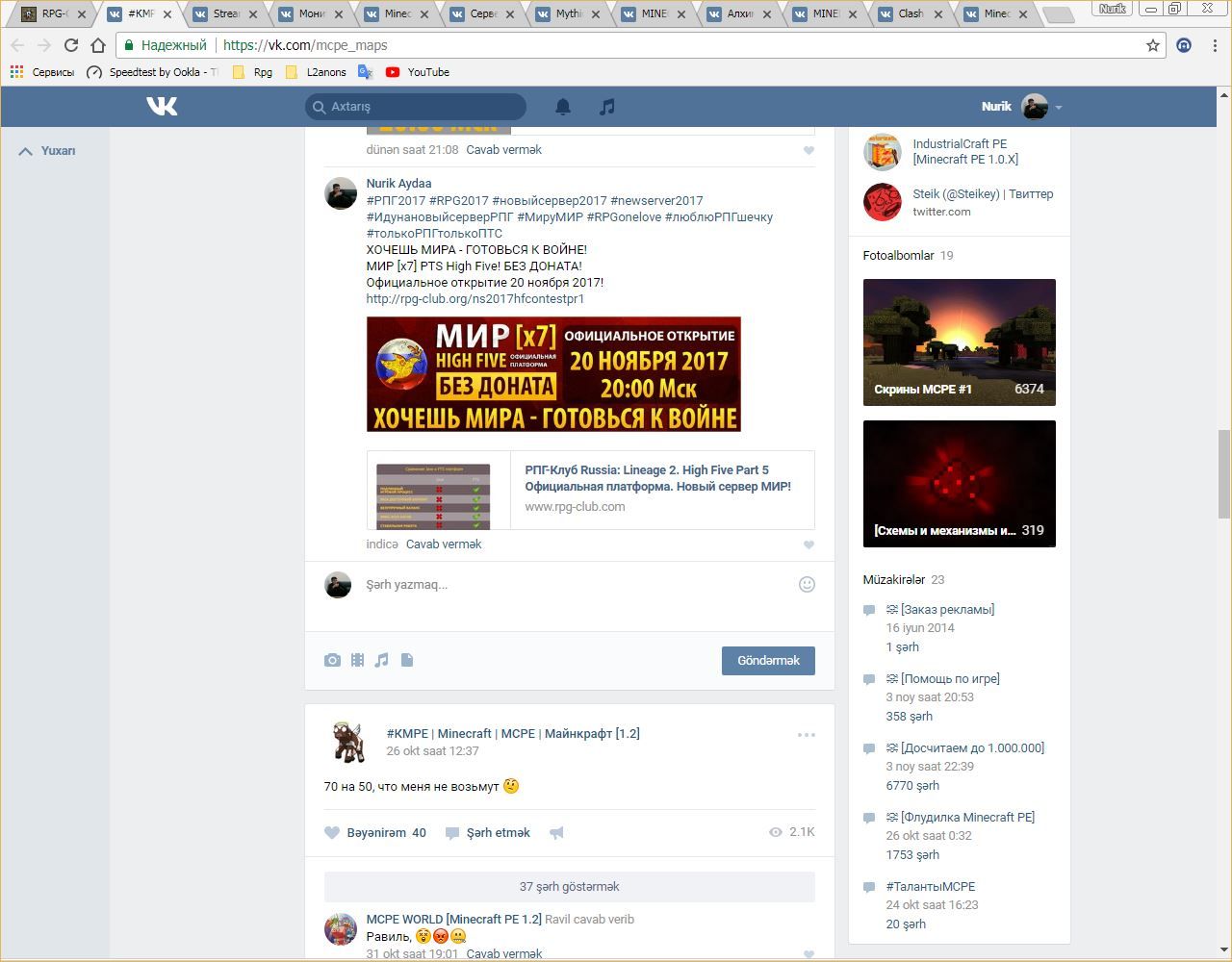Open Nurik Aydaa's profile name link
The width and height of the screenshot is (1232, 962).
[x=398, y=184]
